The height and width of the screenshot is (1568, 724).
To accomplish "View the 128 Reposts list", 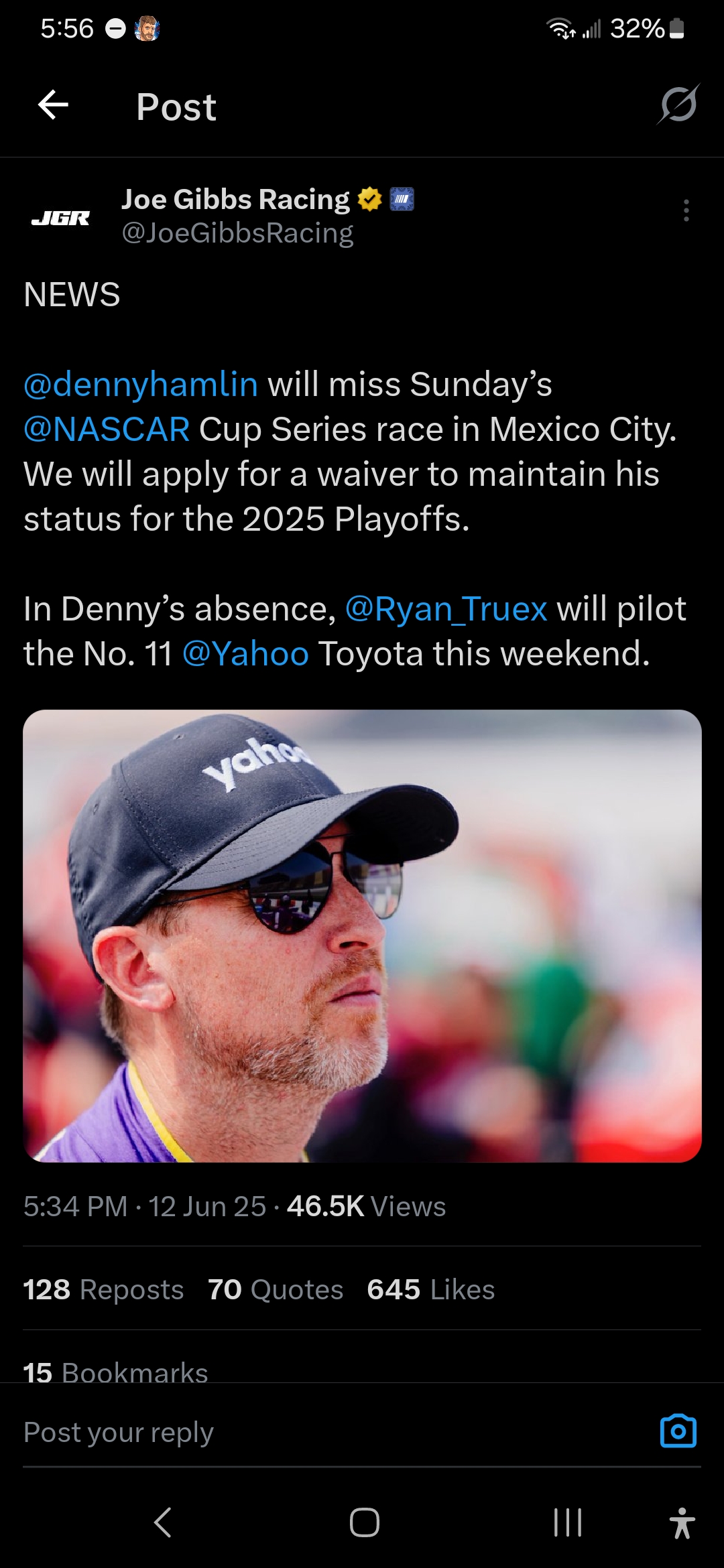I will click(x=103, y=1289).
